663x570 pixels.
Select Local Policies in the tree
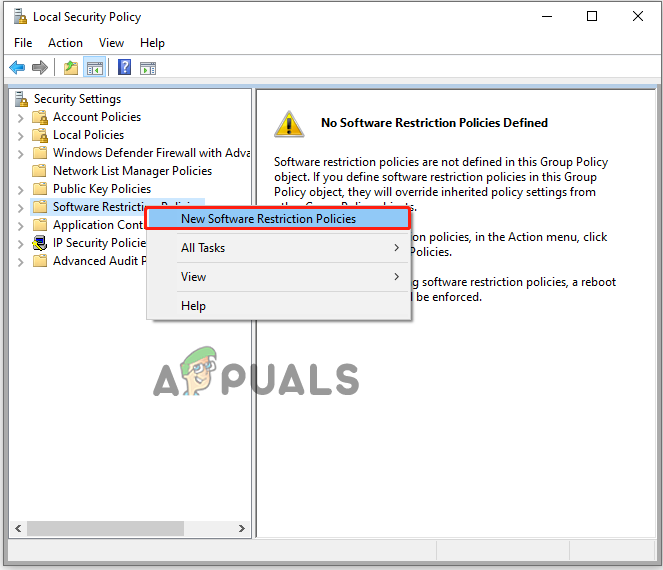[x=88, y=135]
